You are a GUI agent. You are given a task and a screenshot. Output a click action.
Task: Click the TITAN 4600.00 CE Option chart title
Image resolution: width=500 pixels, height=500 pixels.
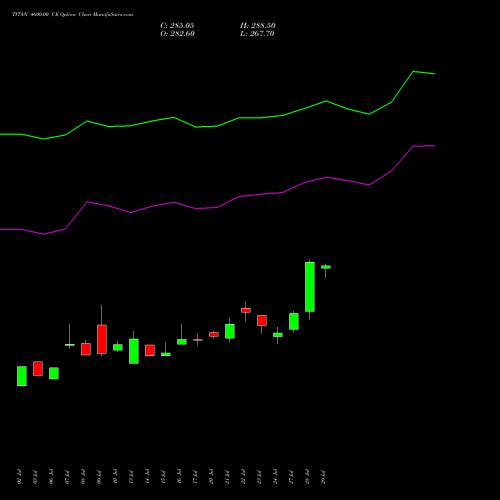(72, 15)
